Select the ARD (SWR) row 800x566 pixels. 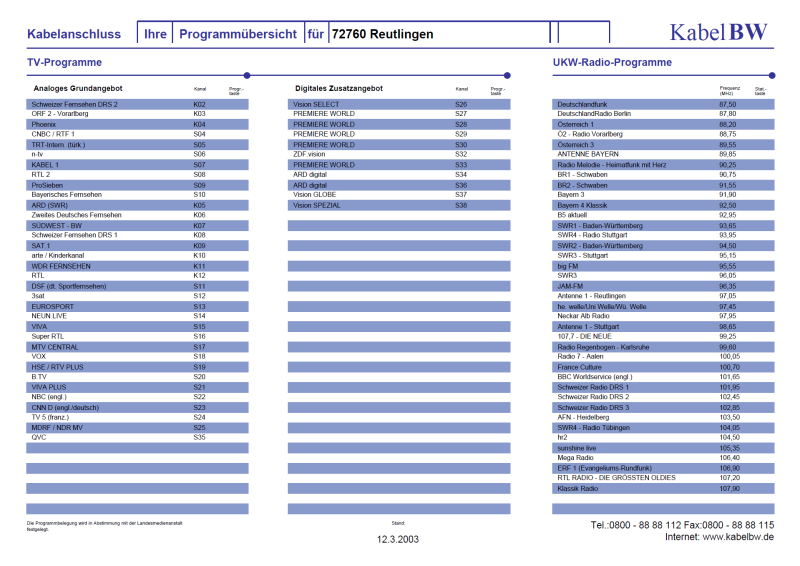pyautogui.click(x=137, y=205)
